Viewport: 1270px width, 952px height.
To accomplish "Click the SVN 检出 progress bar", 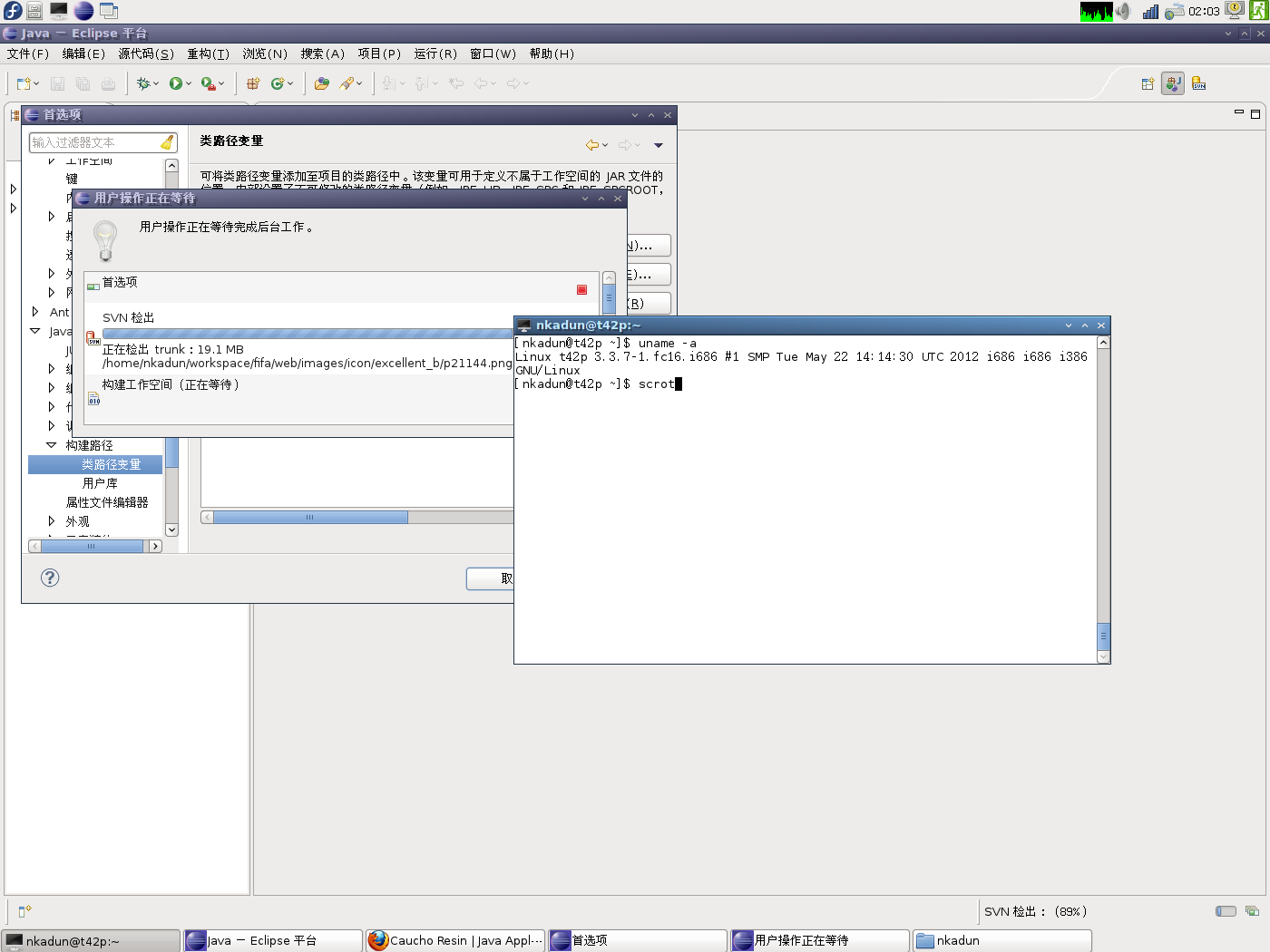I will coord(308,334).
